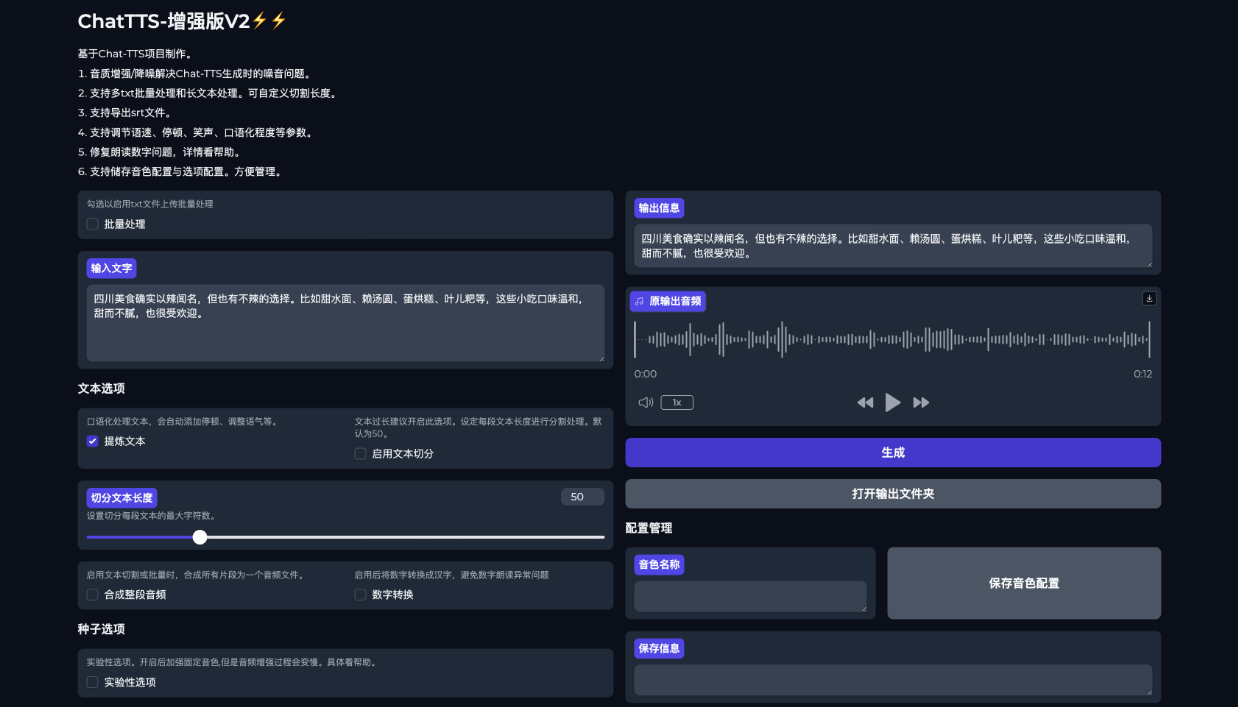Viewport: 1238px width, 707px height.
Task: Uncheck the 提炼文本 checkbox
Action: [93, 441]
